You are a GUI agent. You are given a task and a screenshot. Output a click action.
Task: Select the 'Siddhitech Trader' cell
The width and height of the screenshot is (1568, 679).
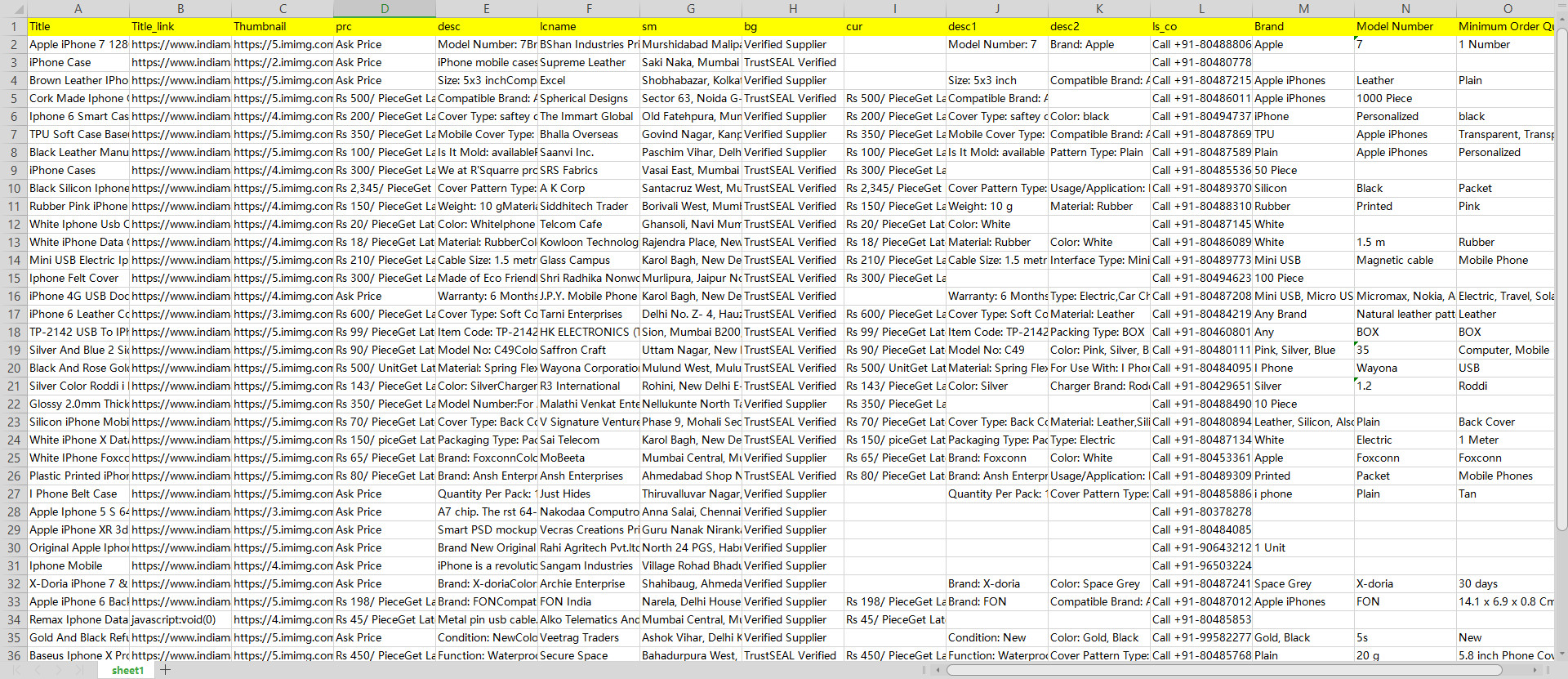[589, 207]
